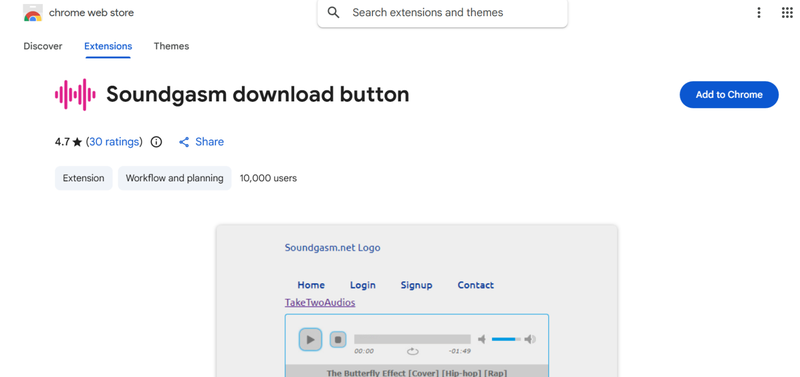Open the three-dot more options menu
Viewport: 800px width, 377px height.
(x=759, y=13)
